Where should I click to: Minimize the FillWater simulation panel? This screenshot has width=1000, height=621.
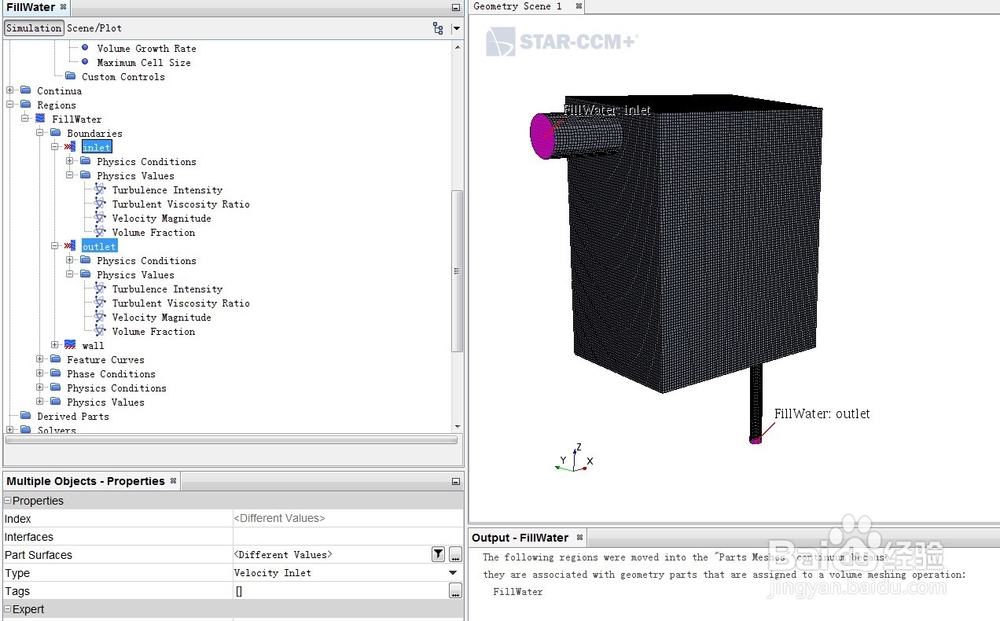tap(455, 8)
